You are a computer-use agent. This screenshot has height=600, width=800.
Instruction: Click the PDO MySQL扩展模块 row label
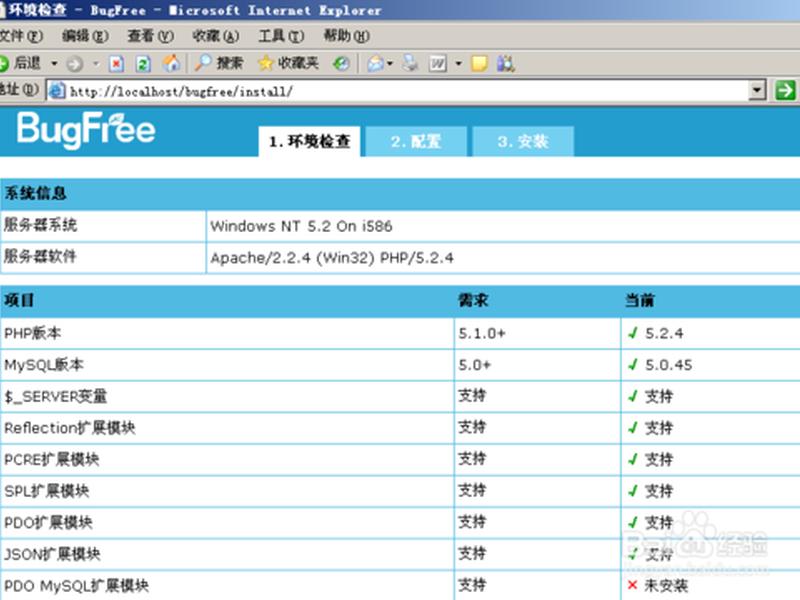(x=77, y=586)
